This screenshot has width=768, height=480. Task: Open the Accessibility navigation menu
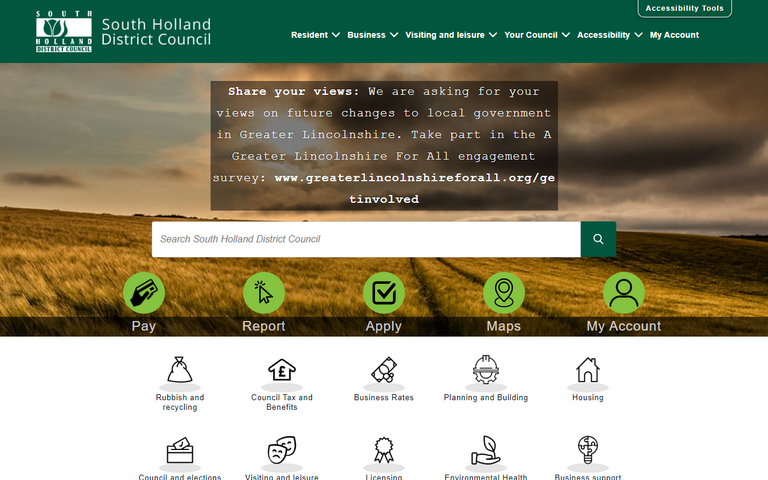point(609,35)
